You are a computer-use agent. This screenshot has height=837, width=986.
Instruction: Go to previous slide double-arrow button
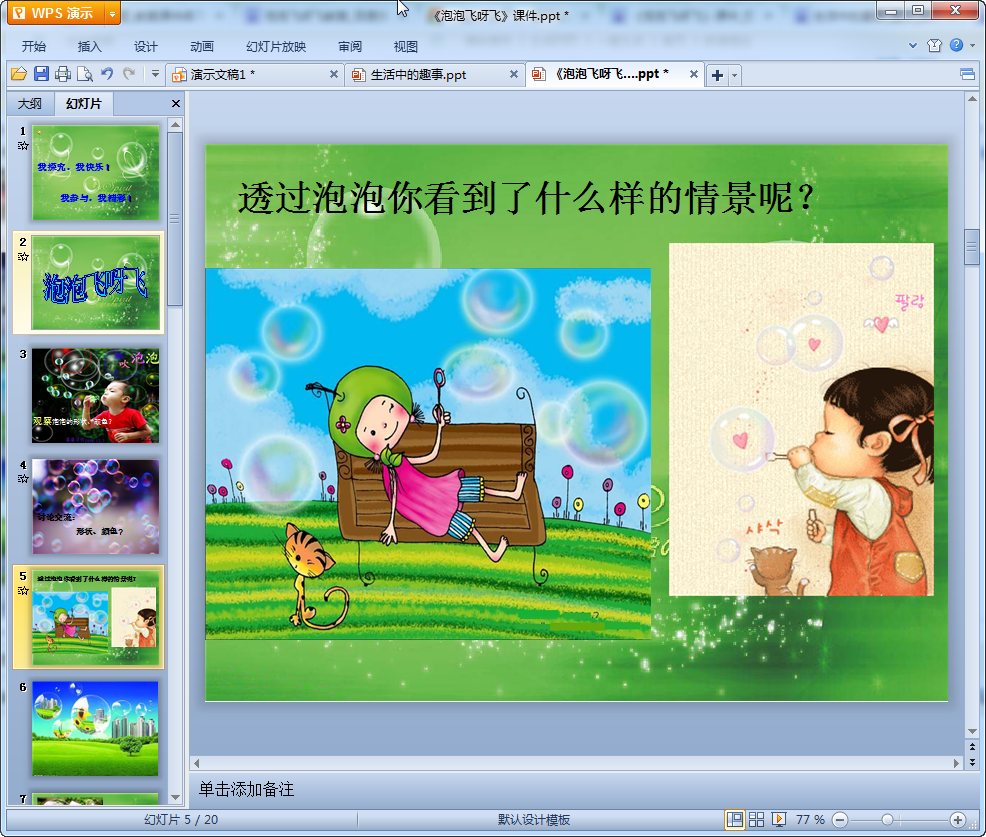click(972, 747)
